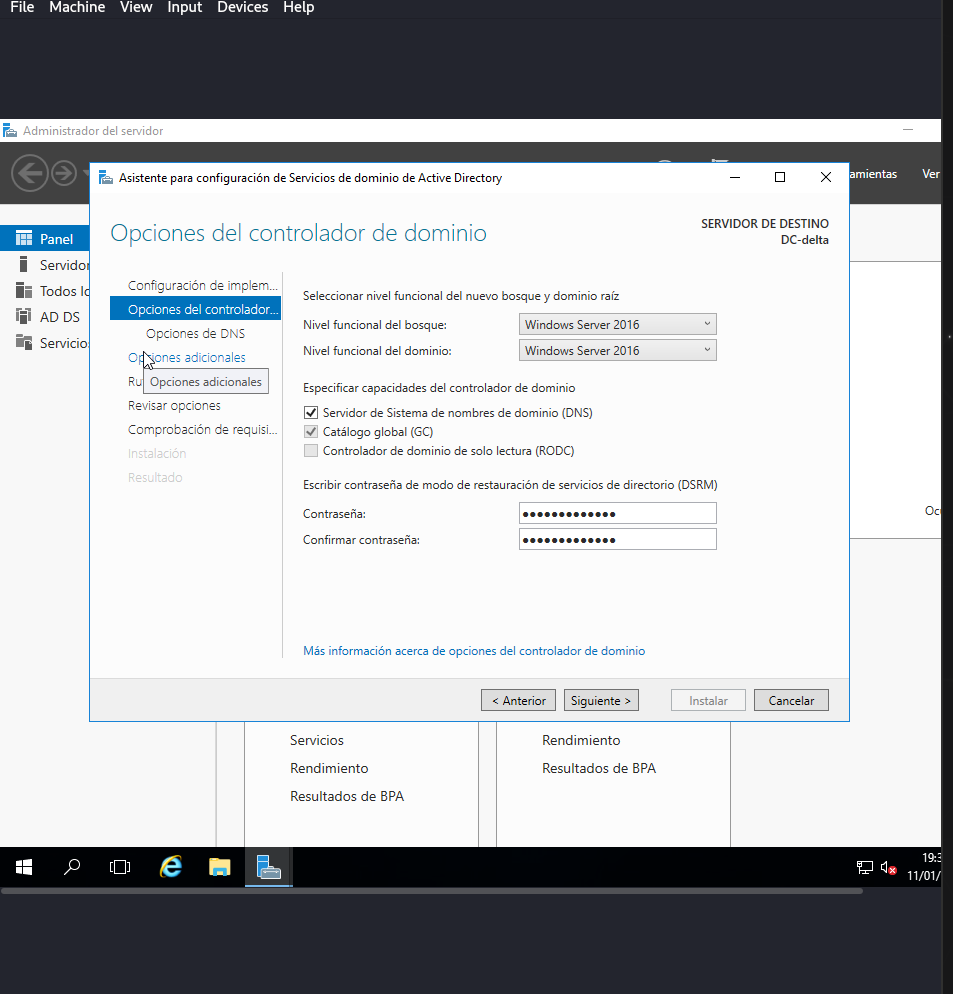Select Comprobación de requisitos step
This screenshot has height=994, width=953.
pos(203,430)
